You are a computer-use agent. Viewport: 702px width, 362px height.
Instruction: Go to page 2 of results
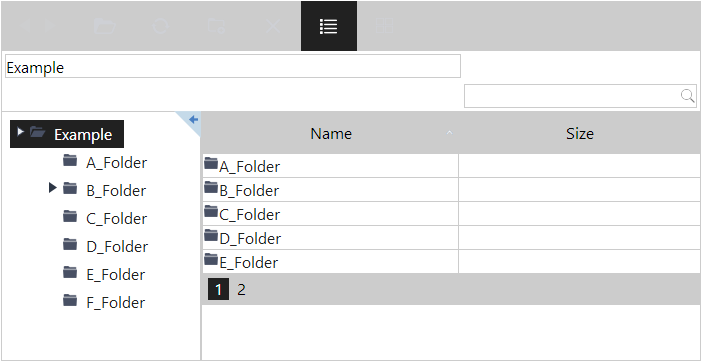pyautogui.click(x=241, y=290)
